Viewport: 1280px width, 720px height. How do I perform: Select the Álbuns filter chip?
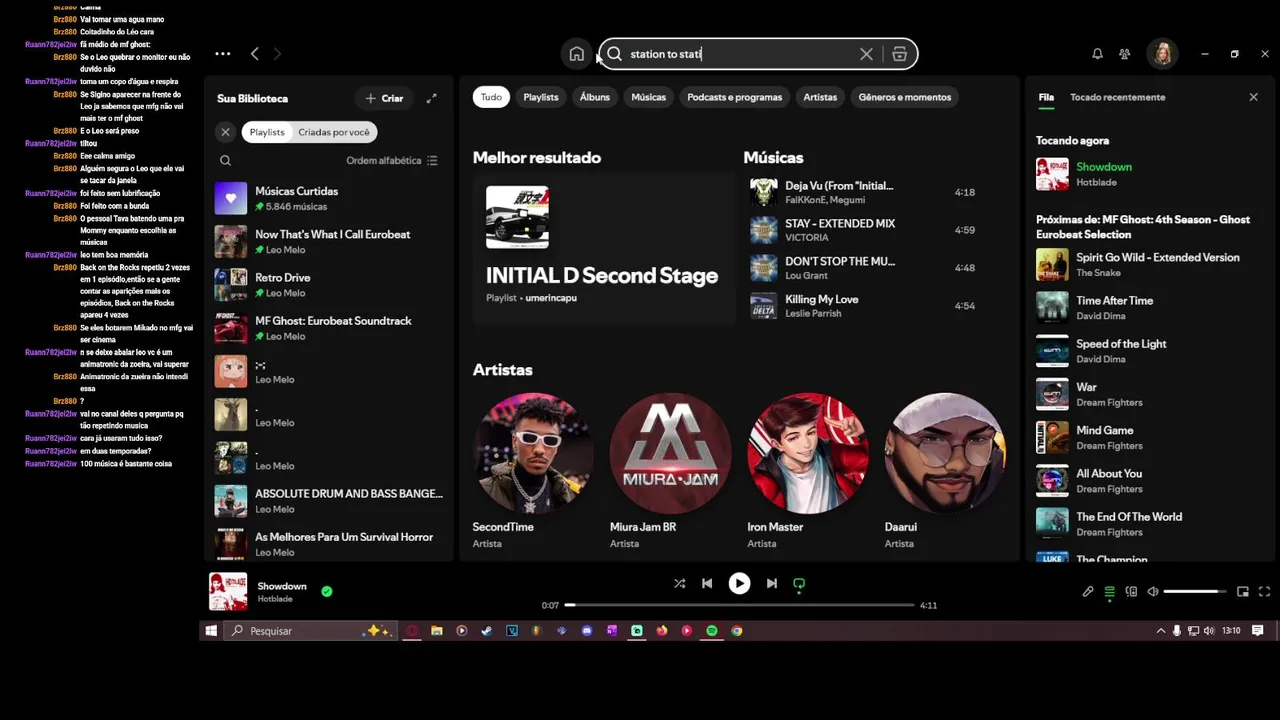click(x=594, y=97)
